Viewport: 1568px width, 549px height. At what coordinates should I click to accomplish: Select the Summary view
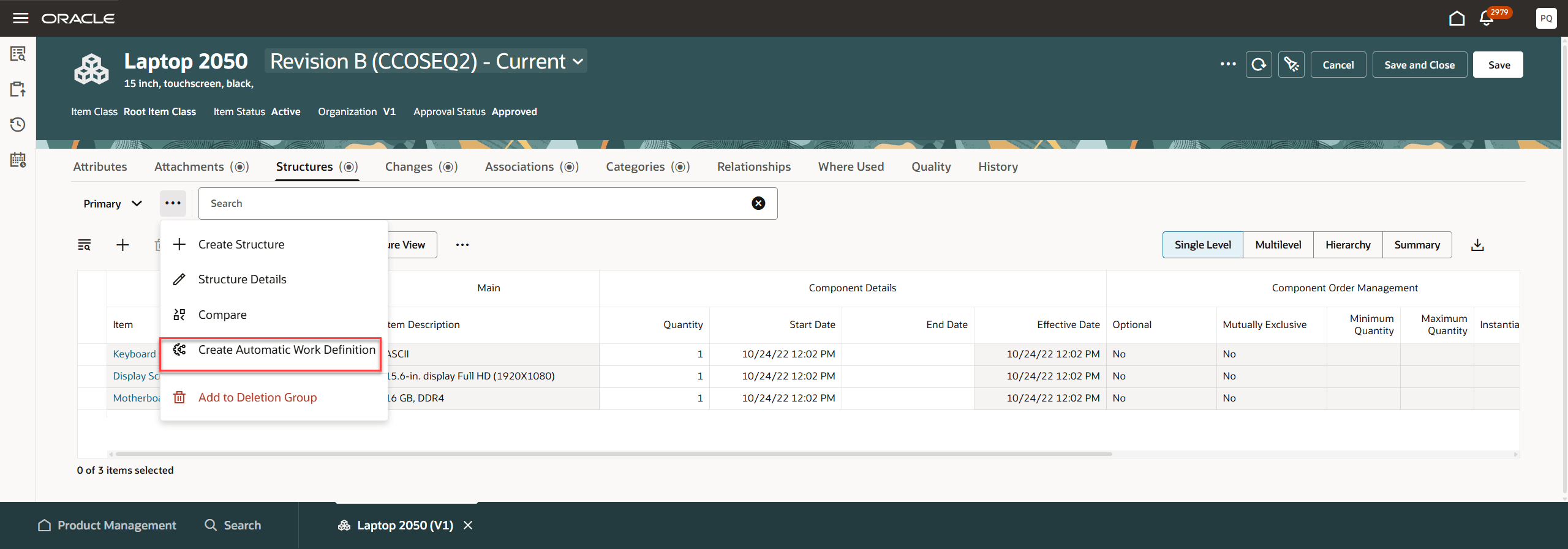click(1417, 245)
